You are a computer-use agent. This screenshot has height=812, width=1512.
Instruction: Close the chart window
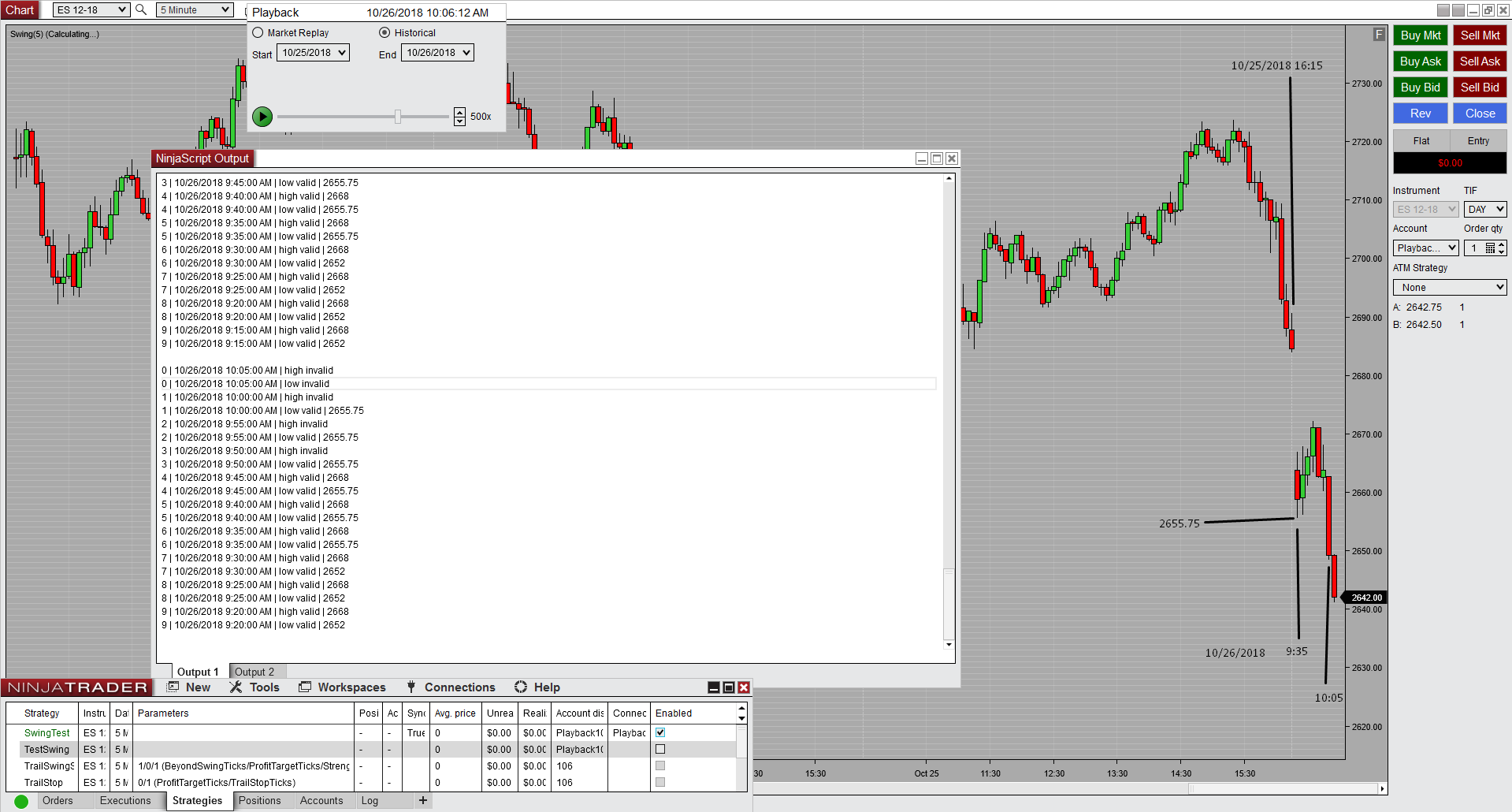[1503, 10]
